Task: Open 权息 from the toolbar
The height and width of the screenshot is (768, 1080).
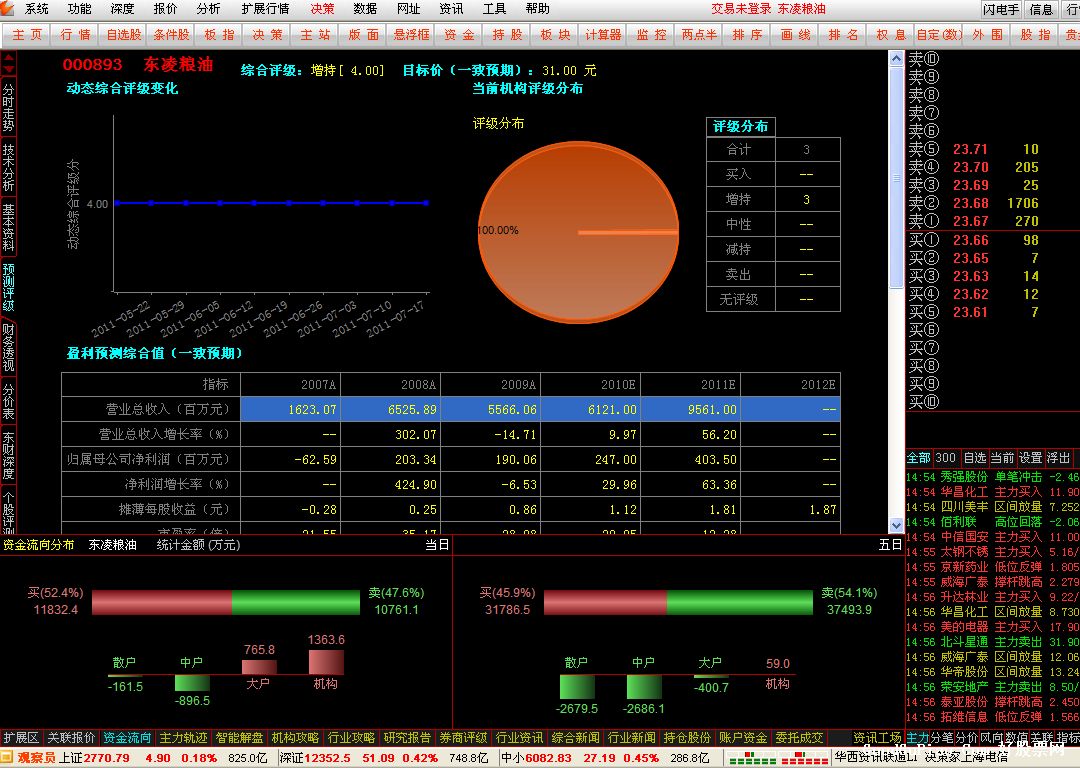Action: coord(891,34)
